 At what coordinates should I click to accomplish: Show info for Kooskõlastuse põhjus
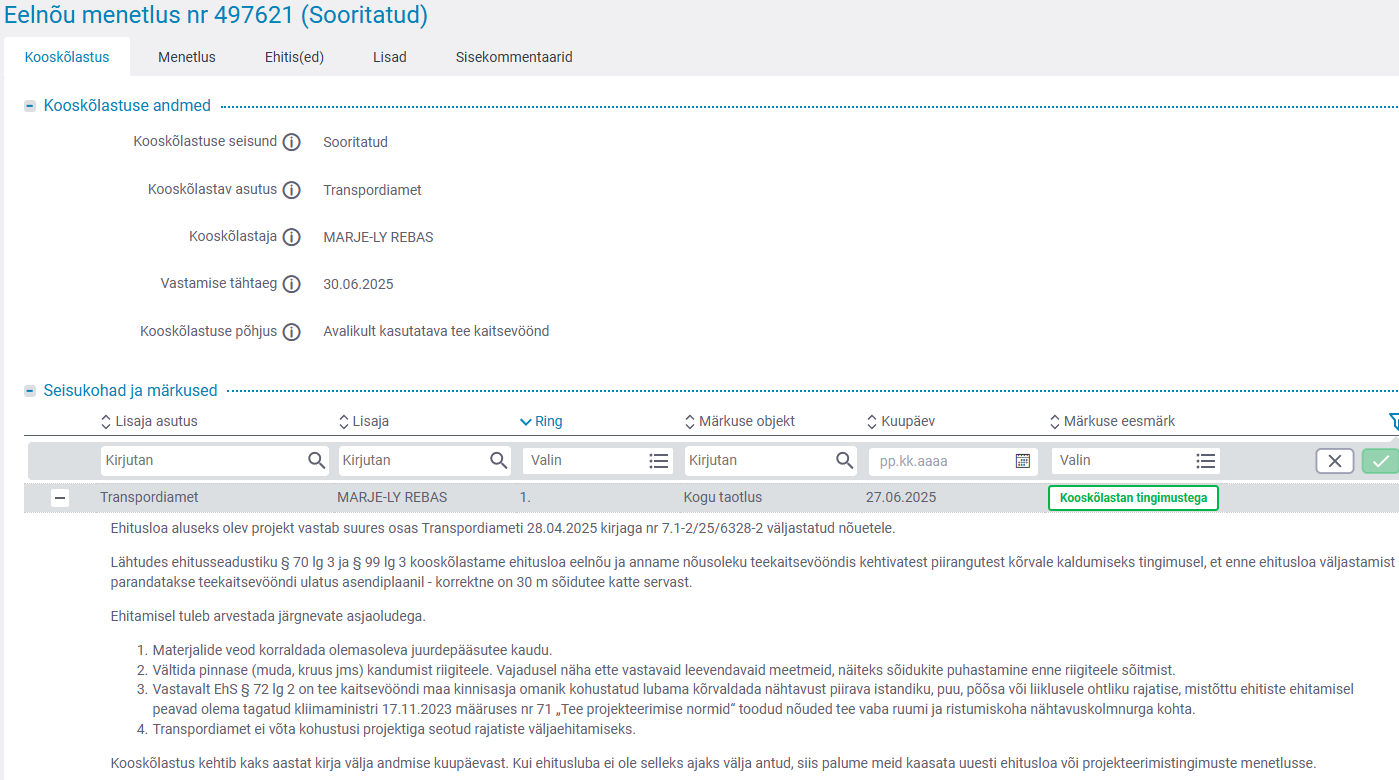coord(291,332)
